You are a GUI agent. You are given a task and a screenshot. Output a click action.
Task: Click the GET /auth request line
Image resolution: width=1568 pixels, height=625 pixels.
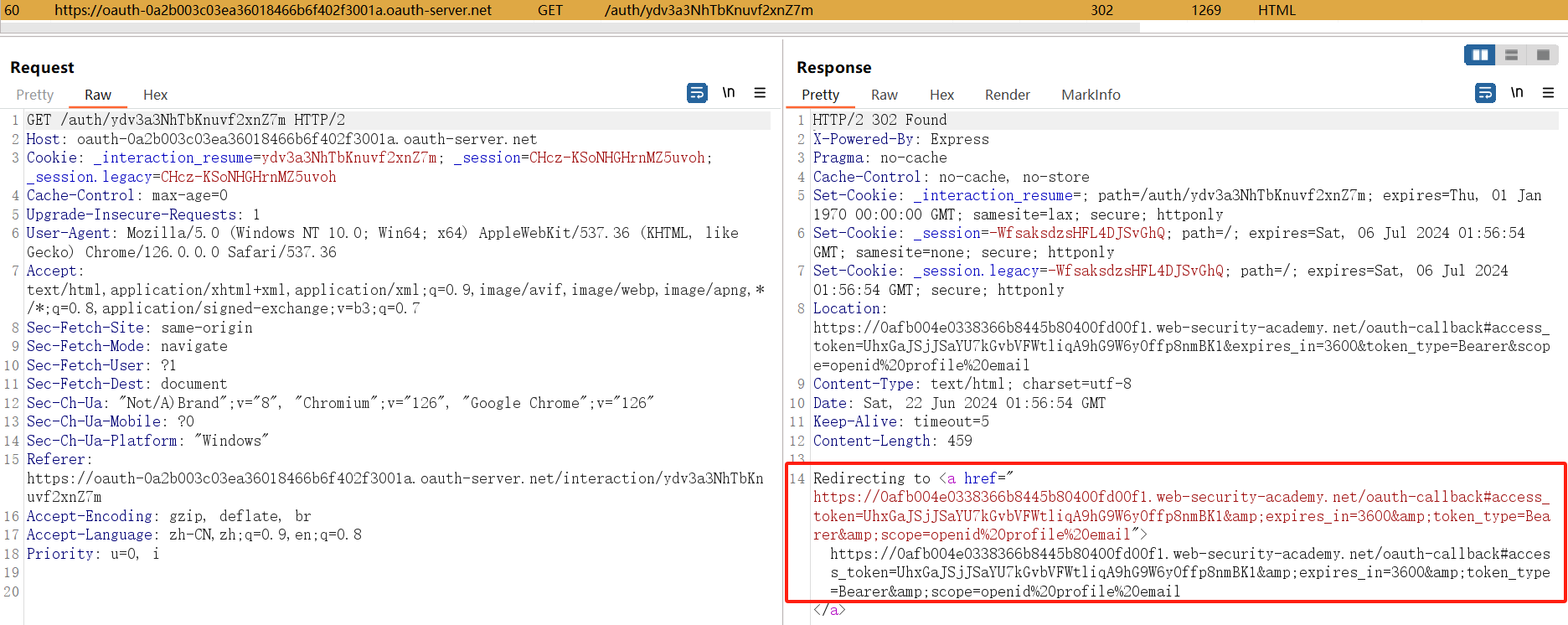(186, 120)
